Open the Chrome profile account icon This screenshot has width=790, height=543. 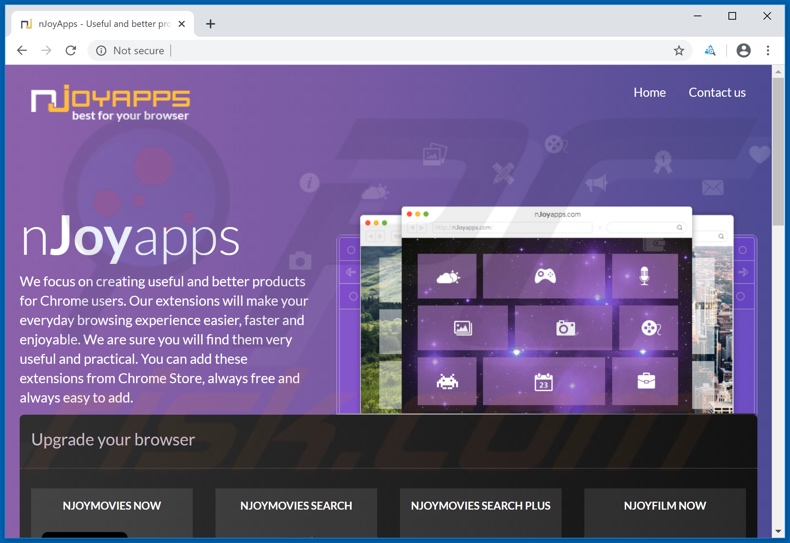coord(743,50)
